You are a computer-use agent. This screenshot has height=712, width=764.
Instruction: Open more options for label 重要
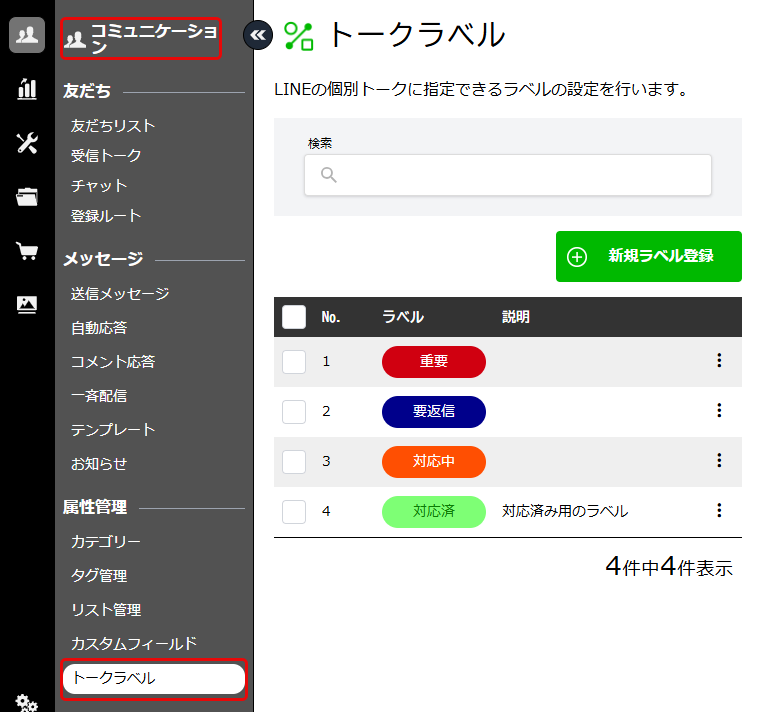pyautogui.click(x=719, y=360)
